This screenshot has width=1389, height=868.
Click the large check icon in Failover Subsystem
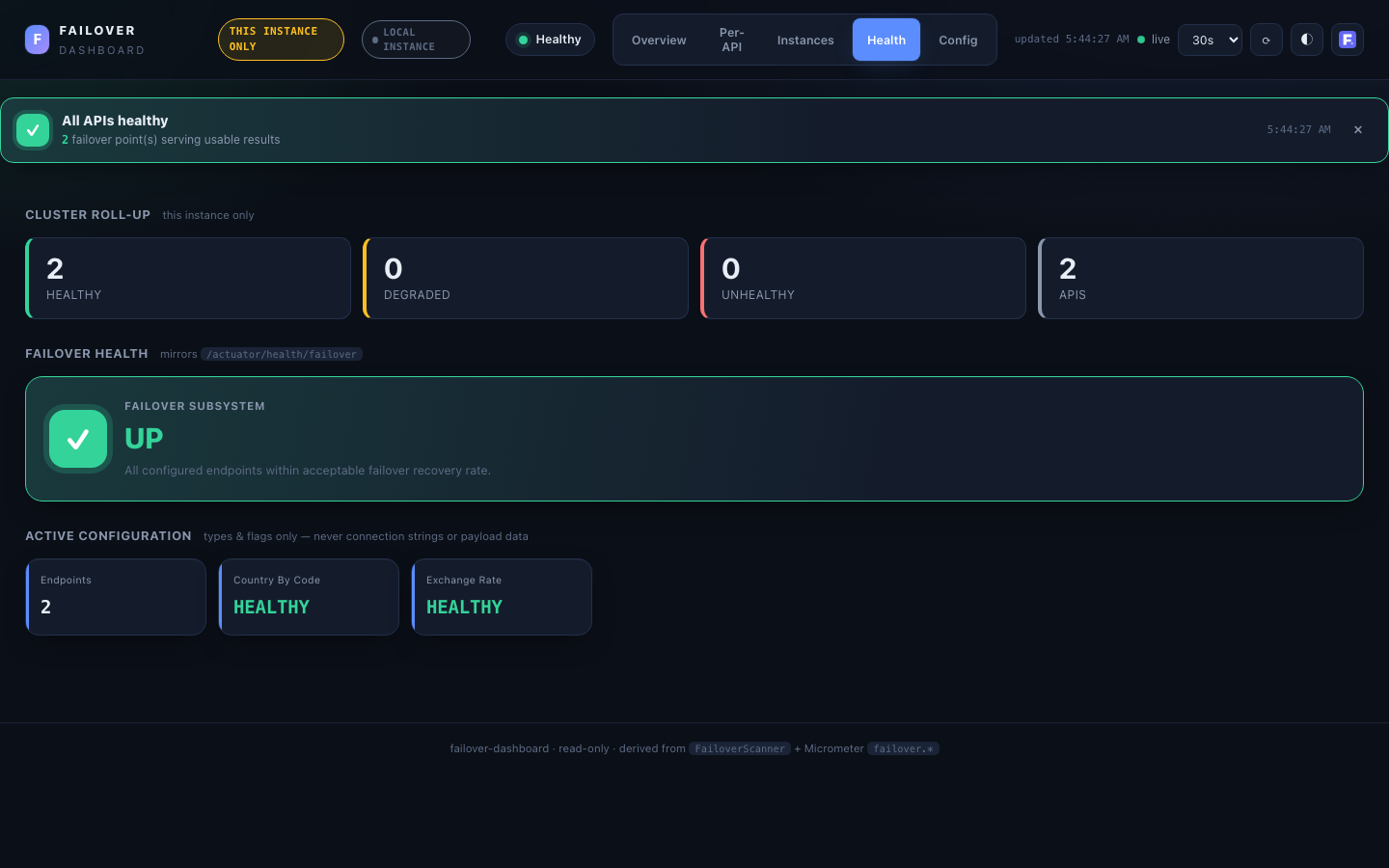(x=78, y=439)
